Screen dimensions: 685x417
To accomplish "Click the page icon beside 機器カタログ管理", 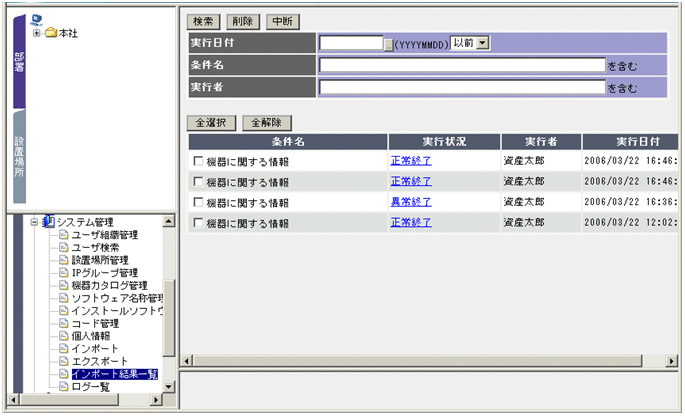I will pyautogui.click(x=64, y=286).
